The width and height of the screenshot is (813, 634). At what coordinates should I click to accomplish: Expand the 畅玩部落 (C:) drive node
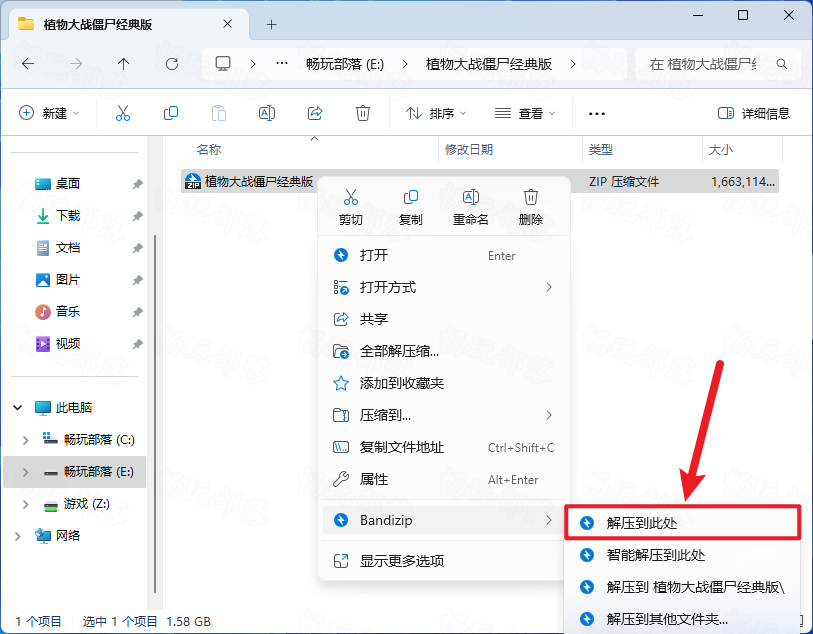[25, 440]
